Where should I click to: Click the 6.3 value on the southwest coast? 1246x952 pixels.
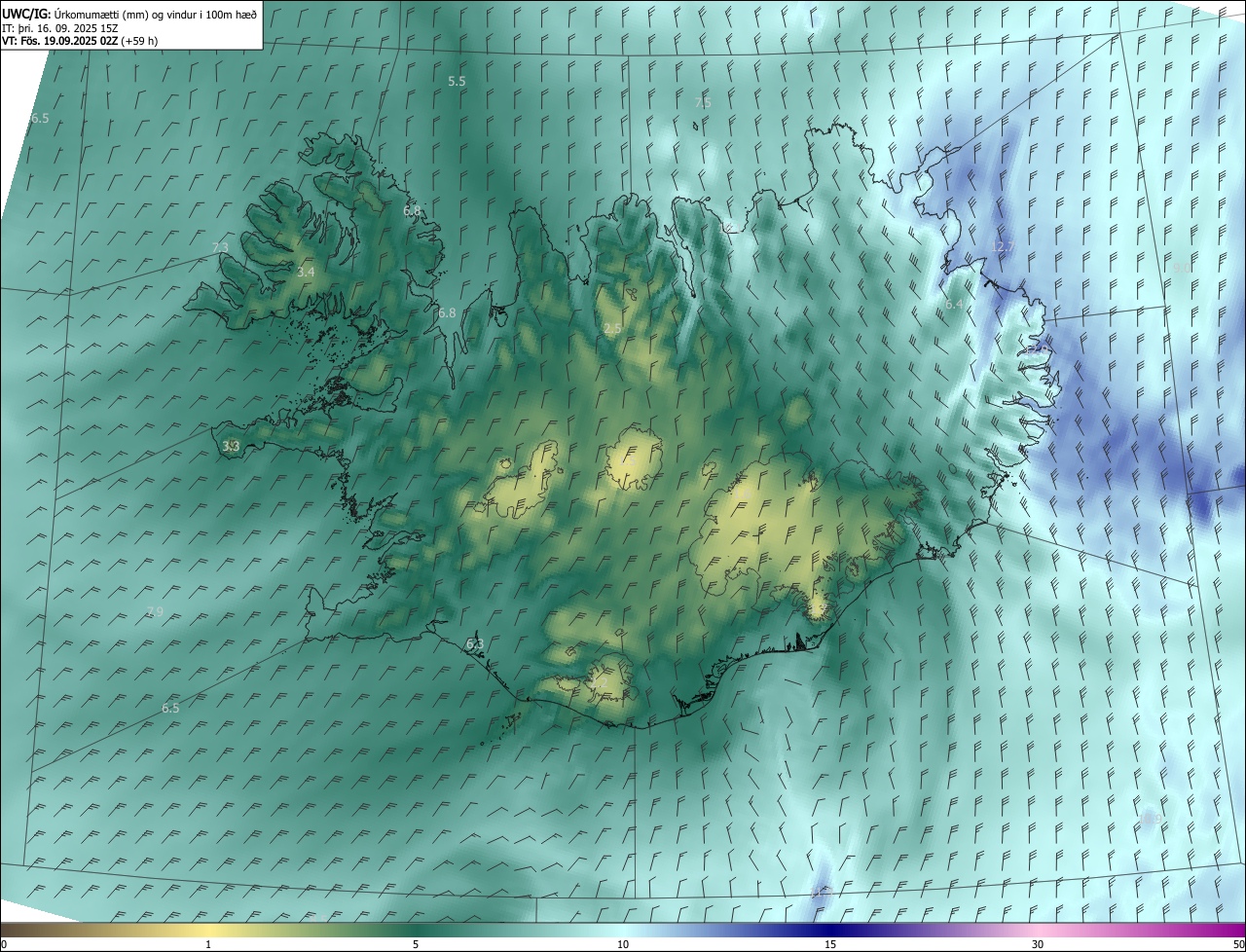(475, 644)
